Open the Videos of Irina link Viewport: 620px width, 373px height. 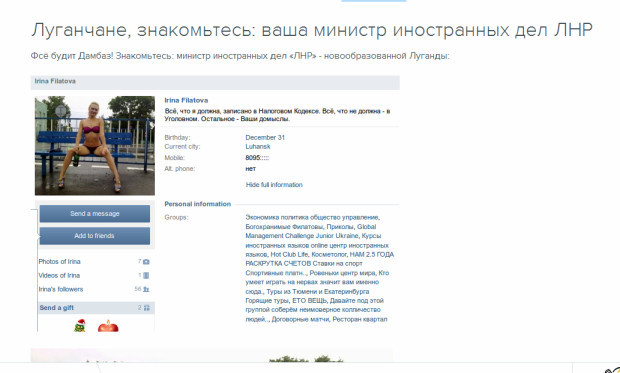coord(59,275)
